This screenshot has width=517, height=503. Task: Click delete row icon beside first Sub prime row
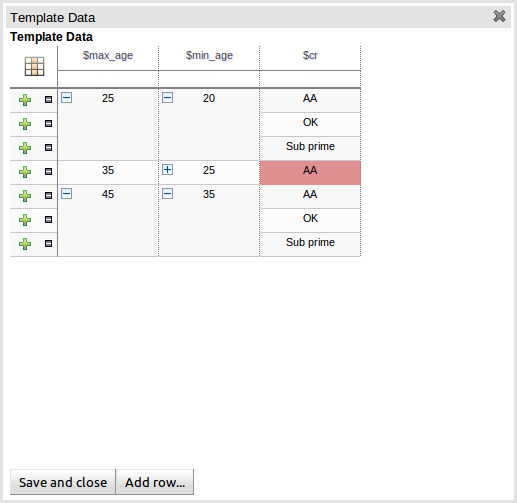[x=48, y=147]
